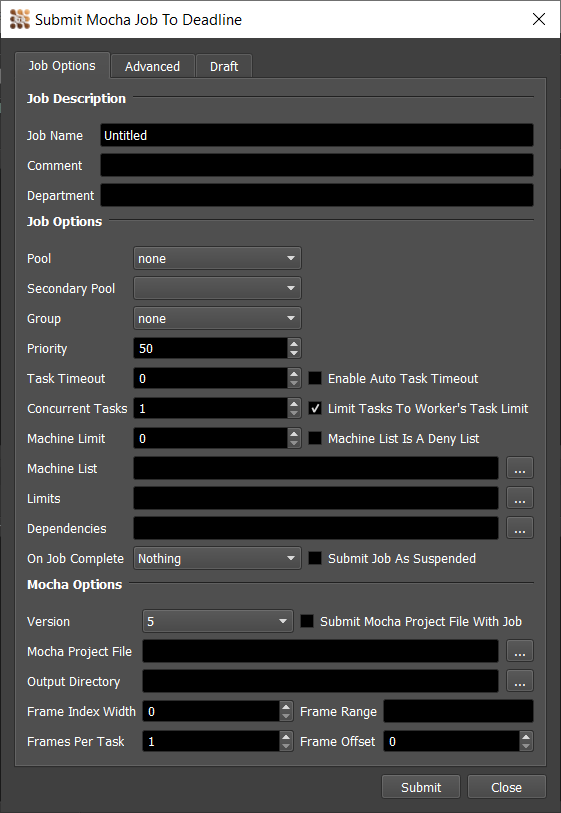Open the On Job Complete dropdown
This screenshot has height=813, width=561.
(x=217, y=558)
